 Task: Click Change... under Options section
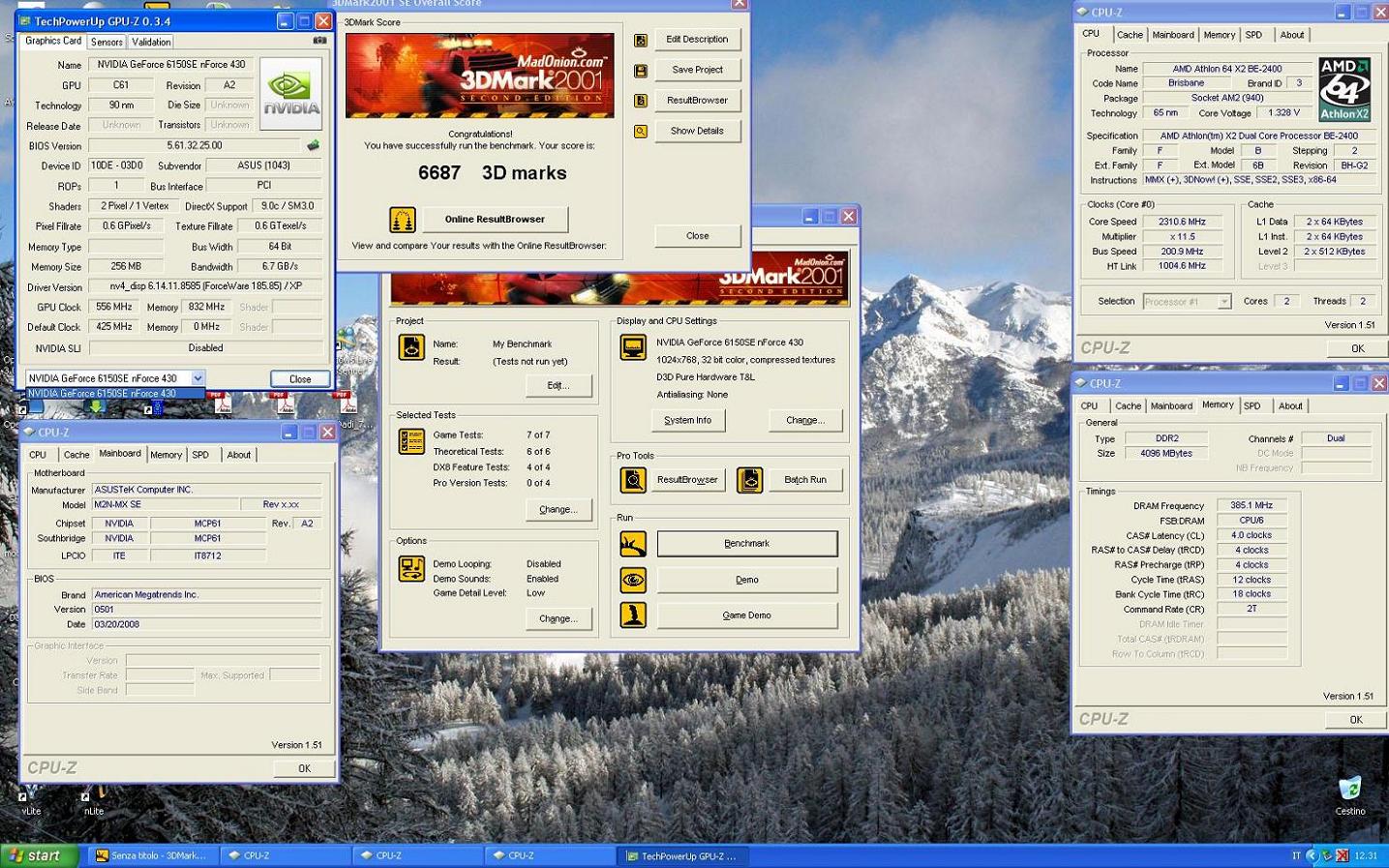coord(559,618)
